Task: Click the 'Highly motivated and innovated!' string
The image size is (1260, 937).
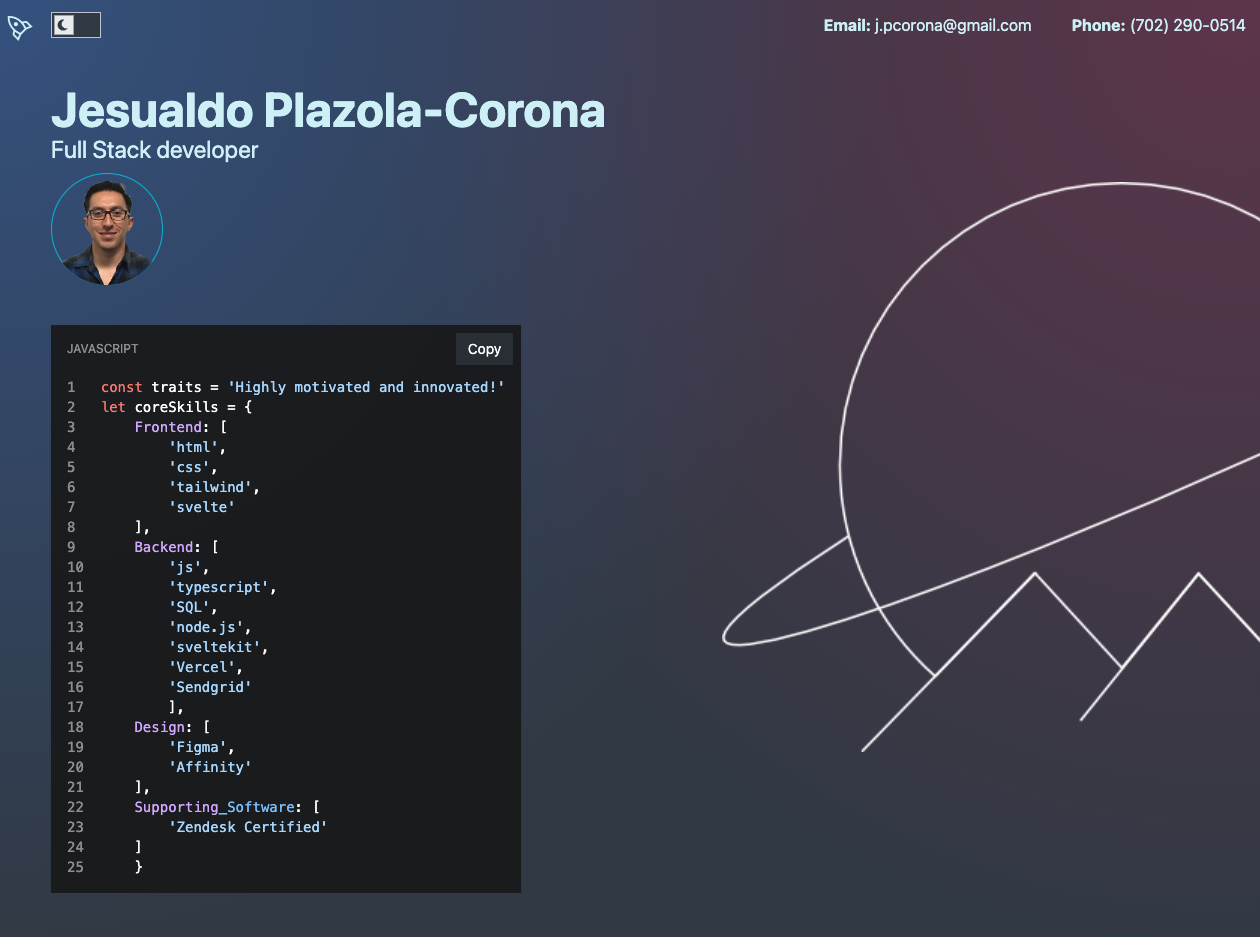Action: 366,387
